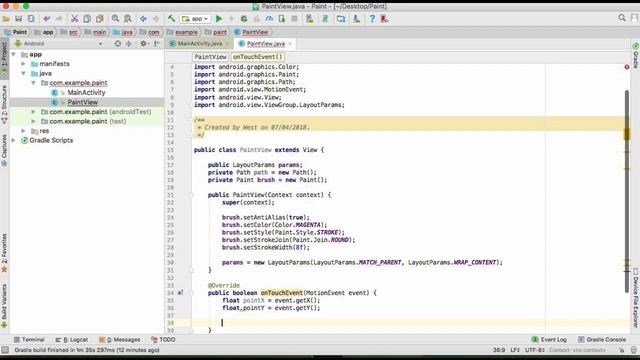Close the PaintView.java tab
Viewport: 640px width, 360px height.
290,44
